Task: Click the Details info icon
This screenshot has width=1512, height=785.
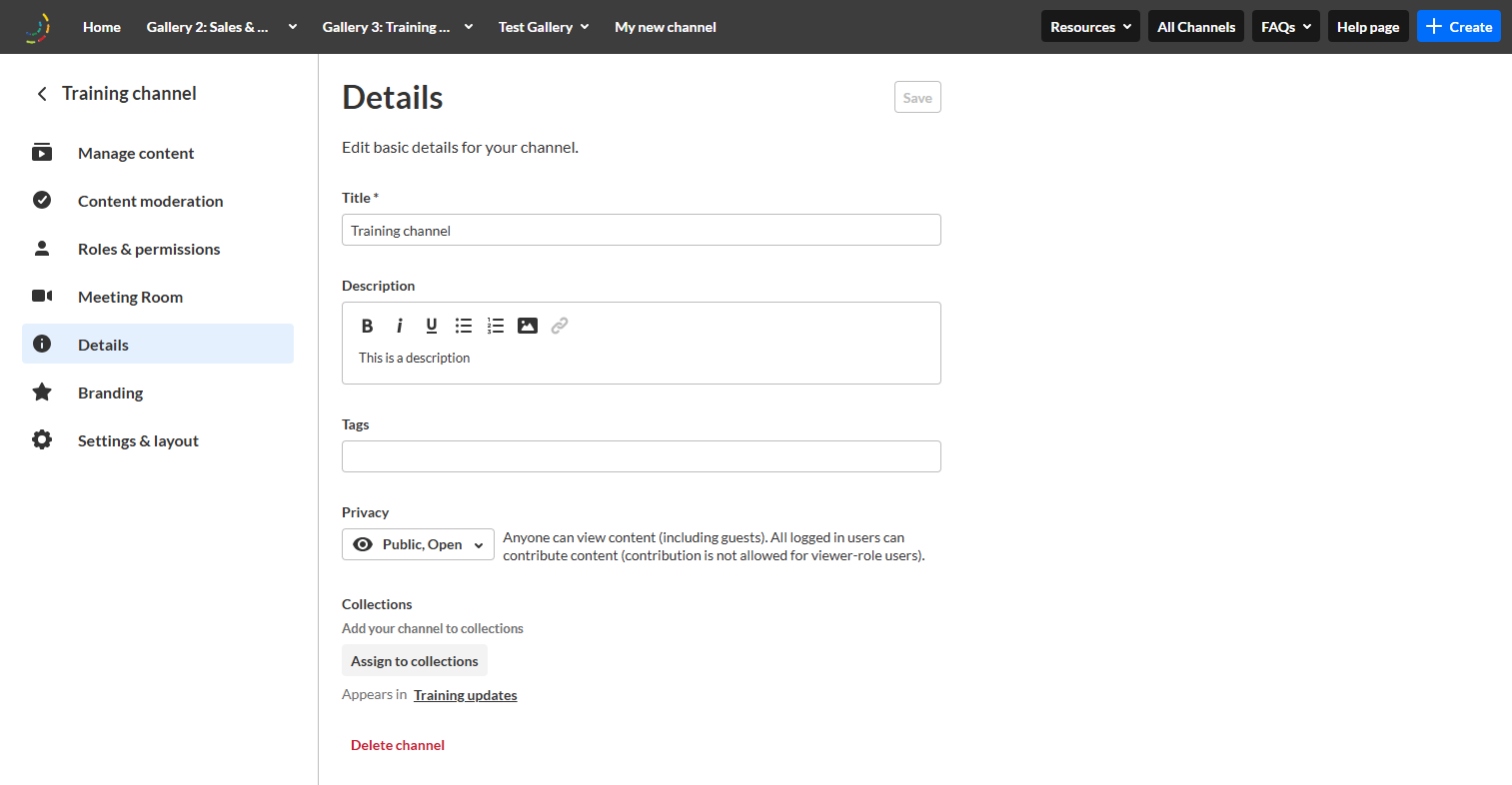Action: tap(42, 345)
